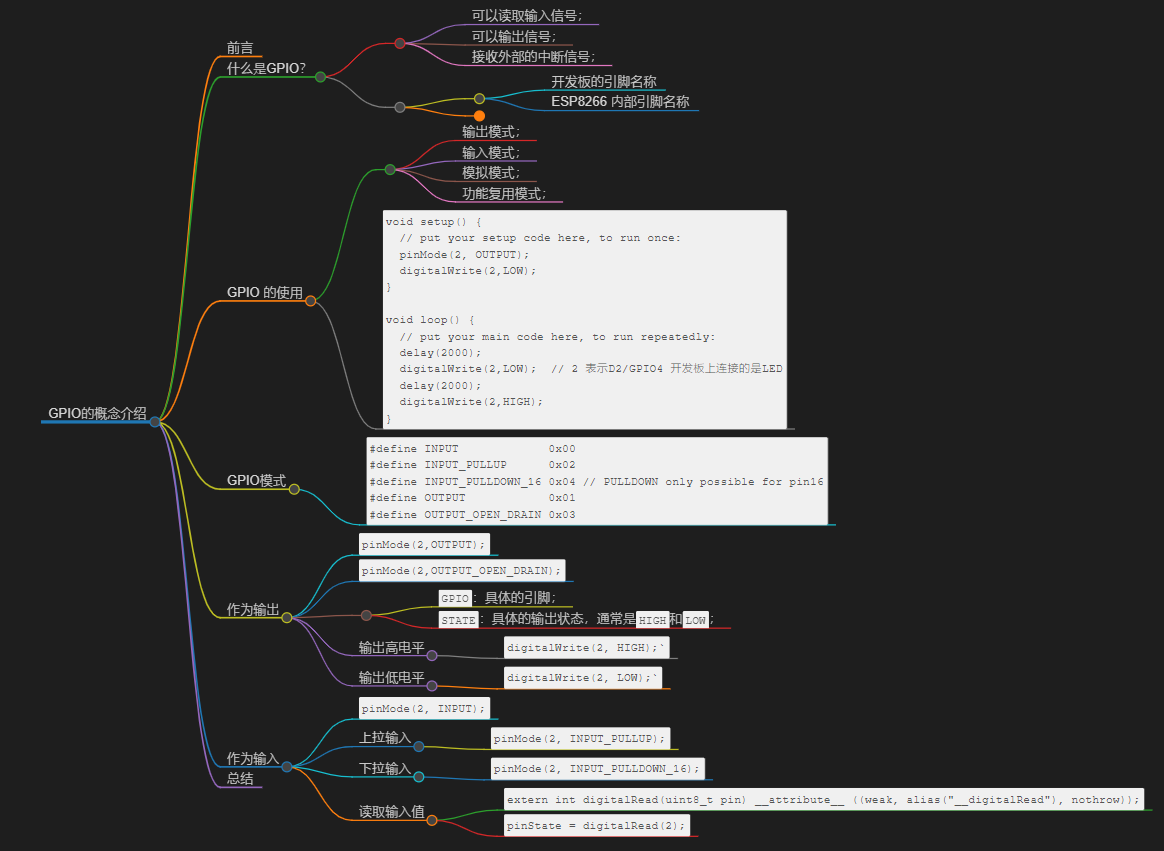Select the 输出低电平 label
This screenshot has height=851, width=1164.
click(391, 677)
